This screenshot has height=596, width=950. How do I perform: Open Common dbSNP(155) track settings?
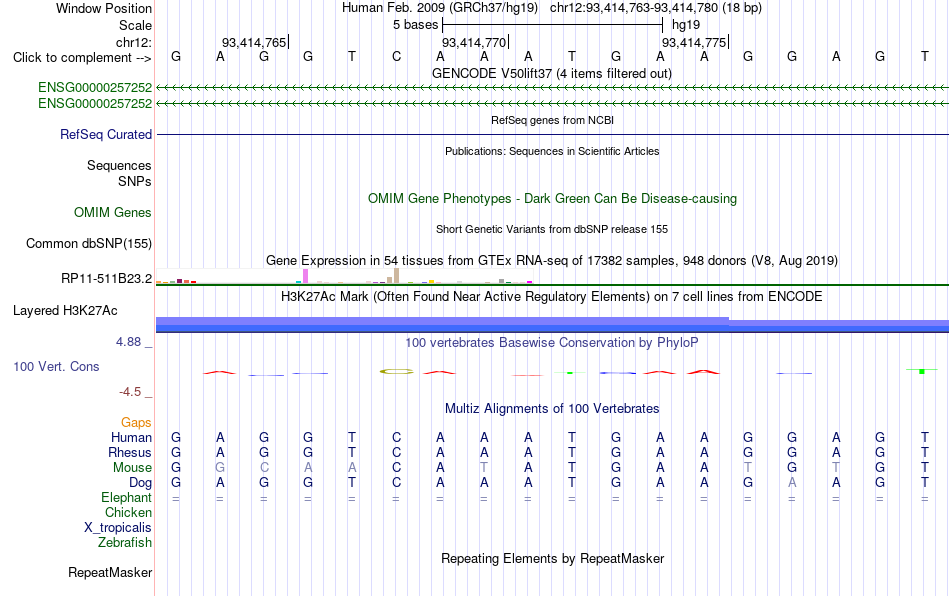pyautogui.click(x=89, y=243)
